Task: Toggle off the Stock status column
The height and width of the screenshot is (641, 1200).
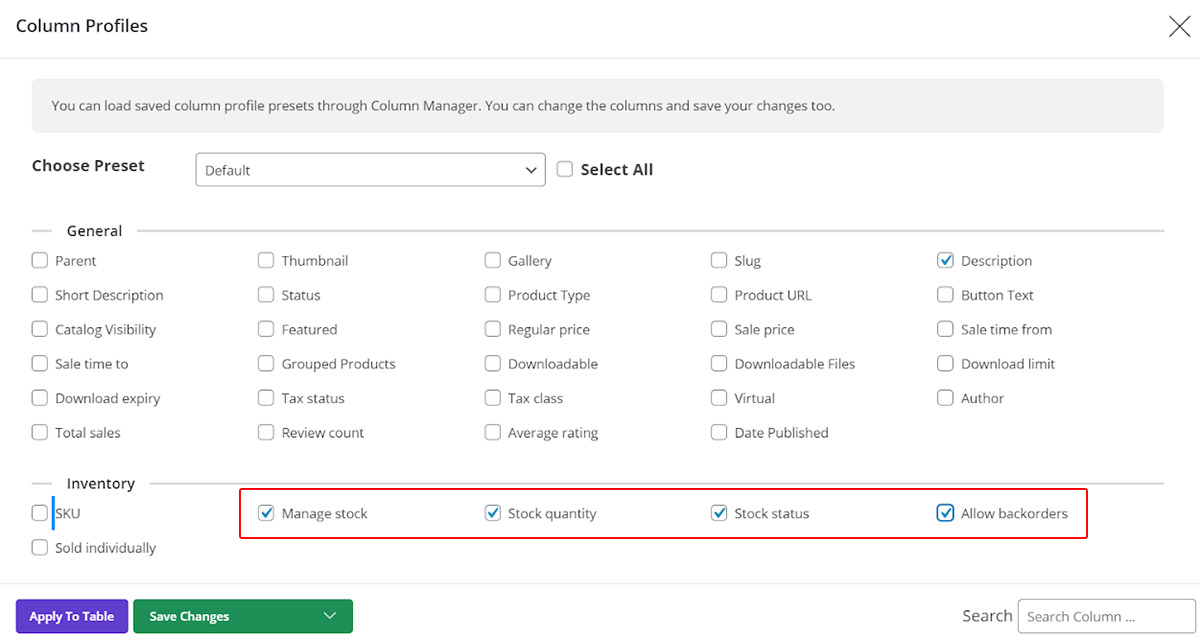Action: (x=719, y=513)
